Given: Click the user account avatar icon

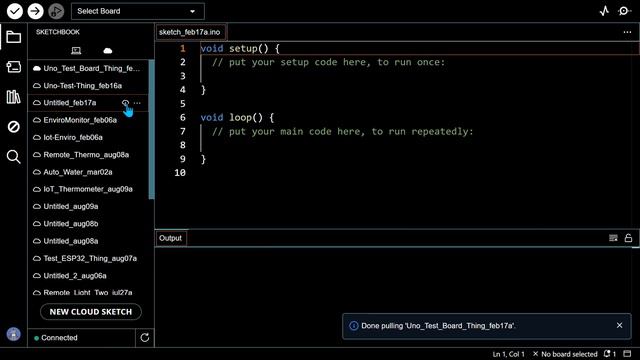Looking at the screenshot, I should tap(13, 334).
